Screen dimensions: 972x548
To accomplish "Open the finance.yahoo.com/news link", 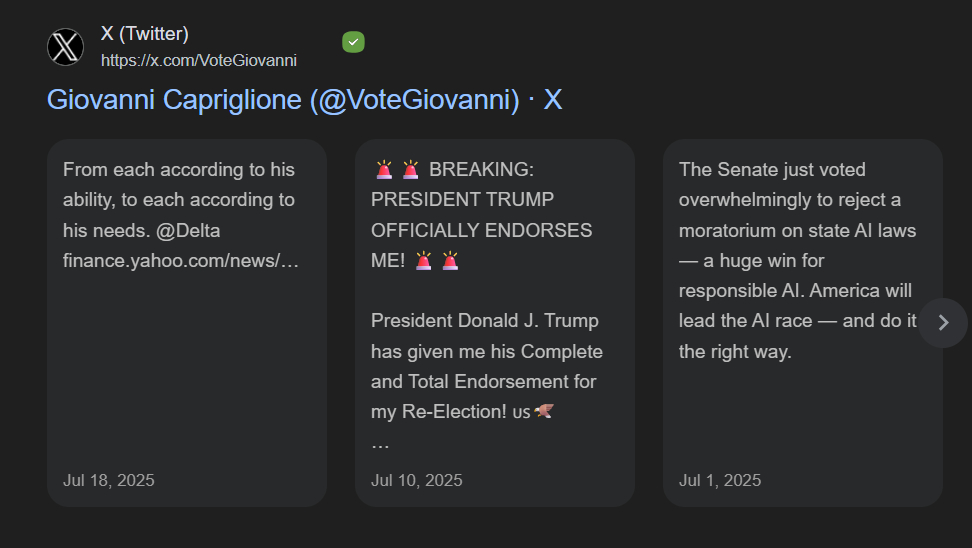I will pyautogui.click(x=181, y=261).
